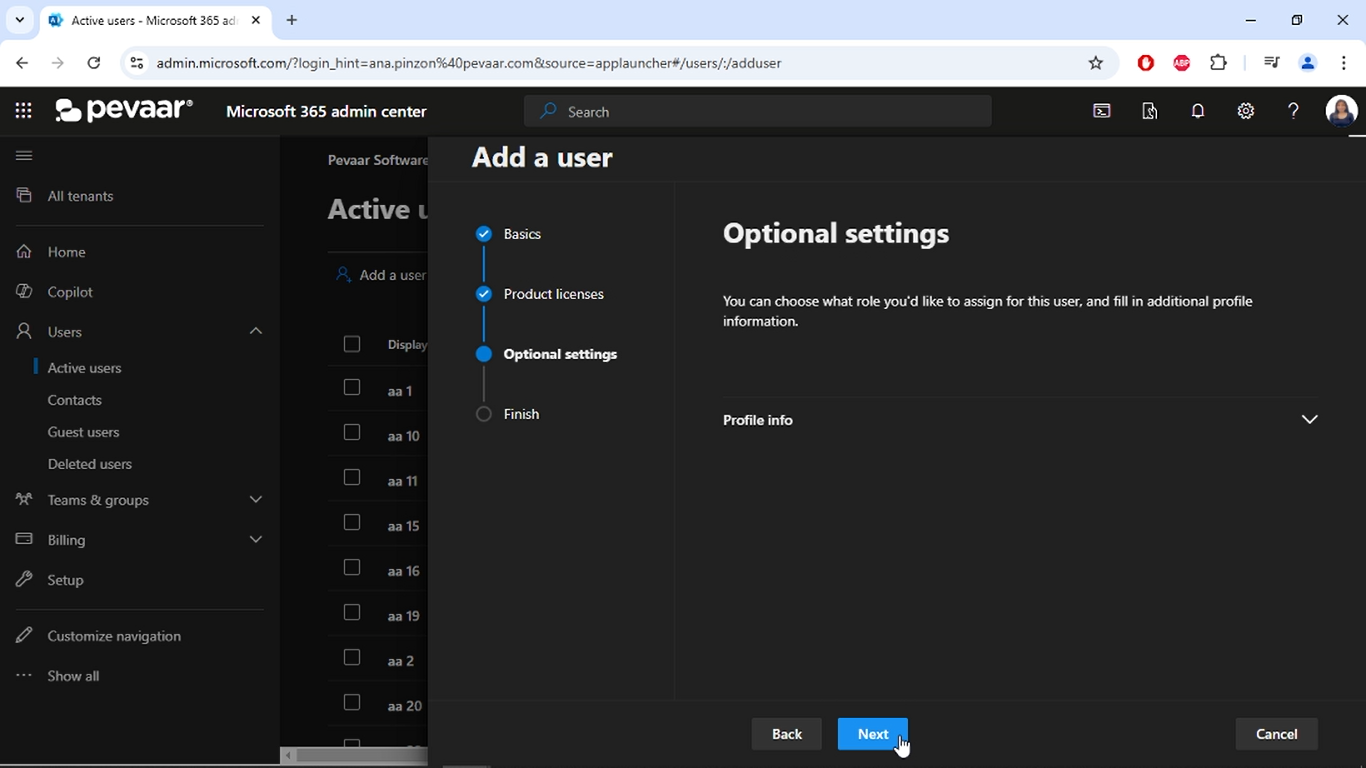Click the browser back arrow
Image resolution: width=1366 pixels, height=768 pixels.
click(22, 62)
